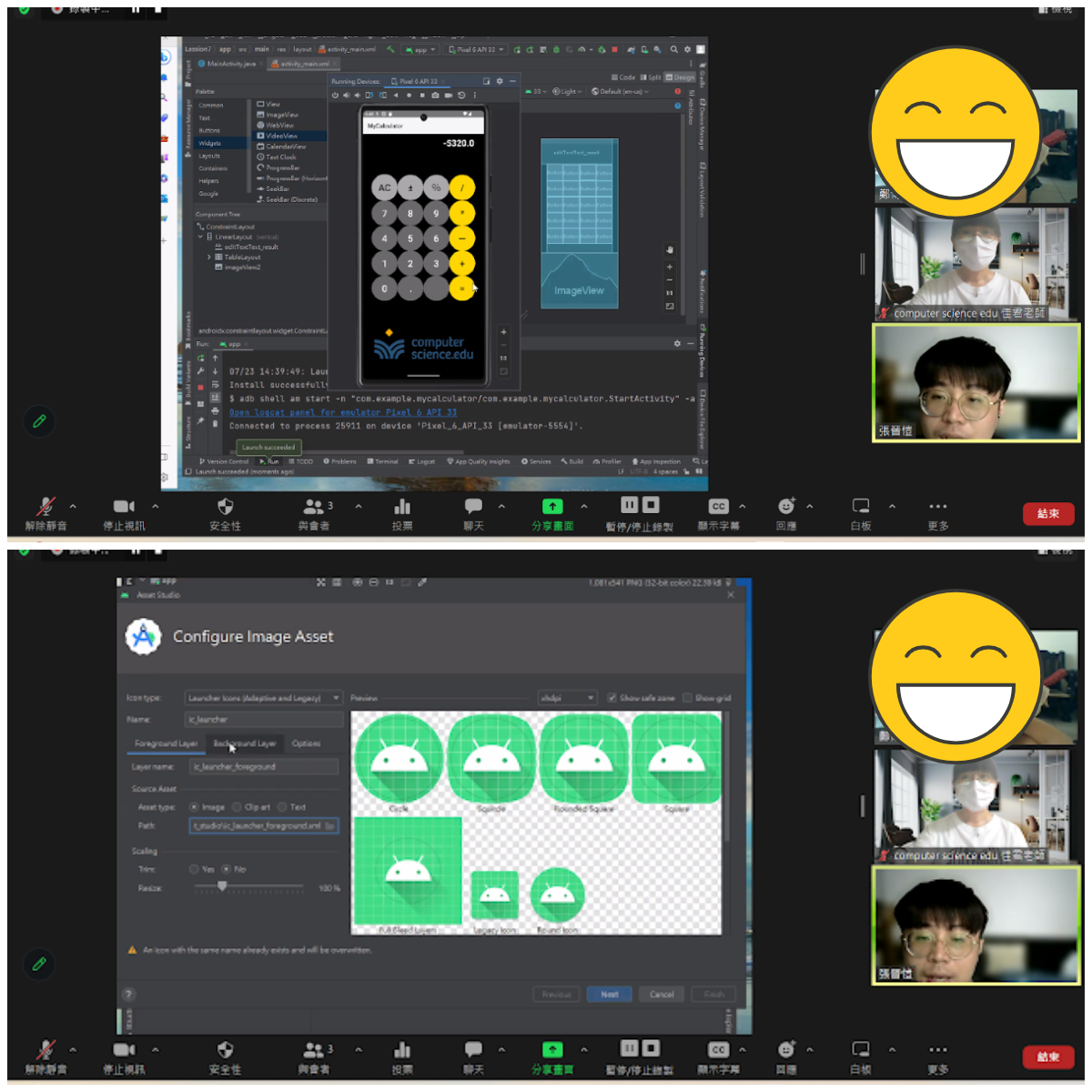Collapse LinearLayout in the Component Tree
Screen dimensions: 1092x1092
coord(201,237)
